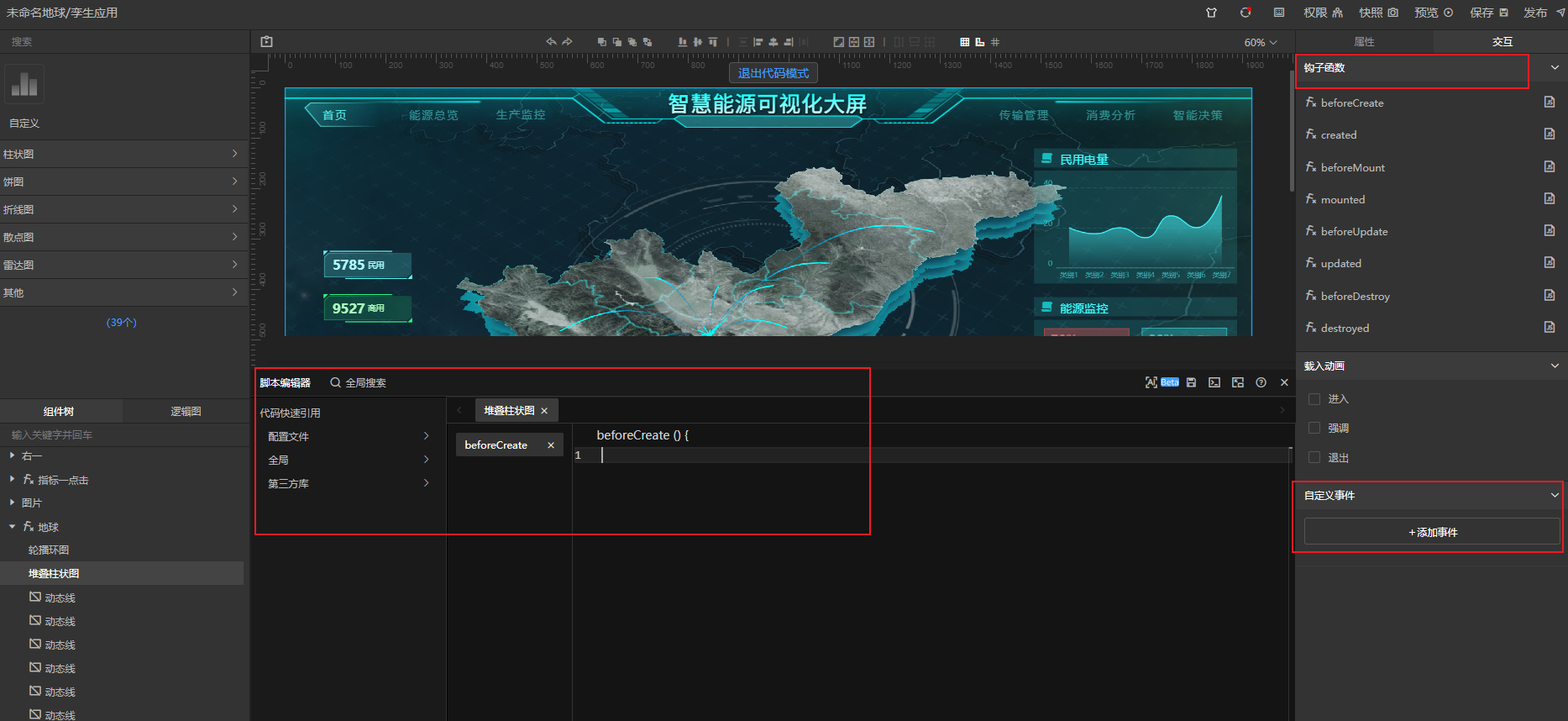
Task: Open the AI Beta assistant in the script editor
Action: tap(1162, 382)
